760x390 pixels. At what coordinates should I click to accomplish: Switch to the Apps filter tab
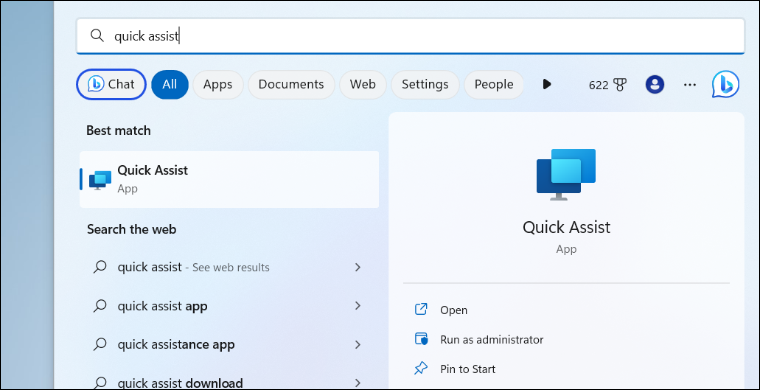coord(218,84)
